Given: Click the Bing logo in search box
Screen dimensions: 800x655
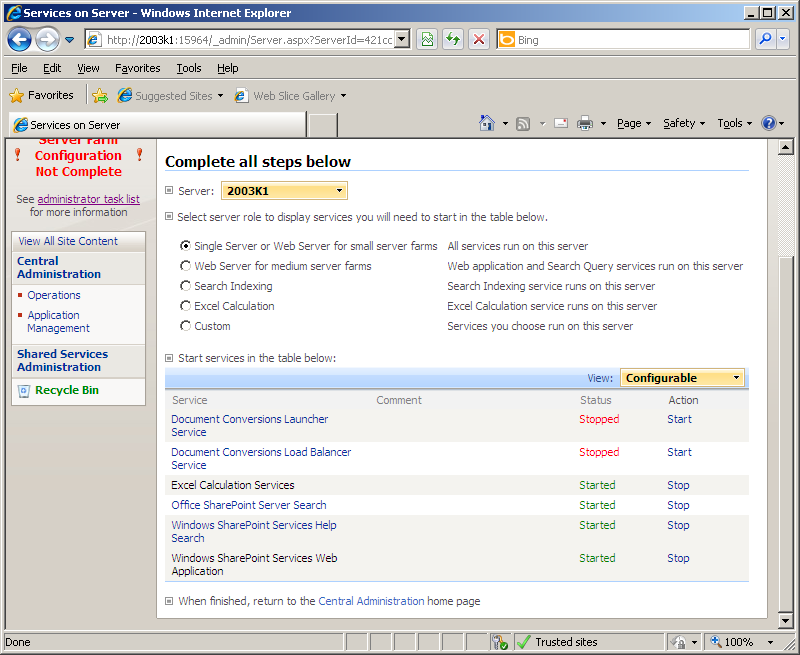Looking at the screenshot, I should [507, 39].
